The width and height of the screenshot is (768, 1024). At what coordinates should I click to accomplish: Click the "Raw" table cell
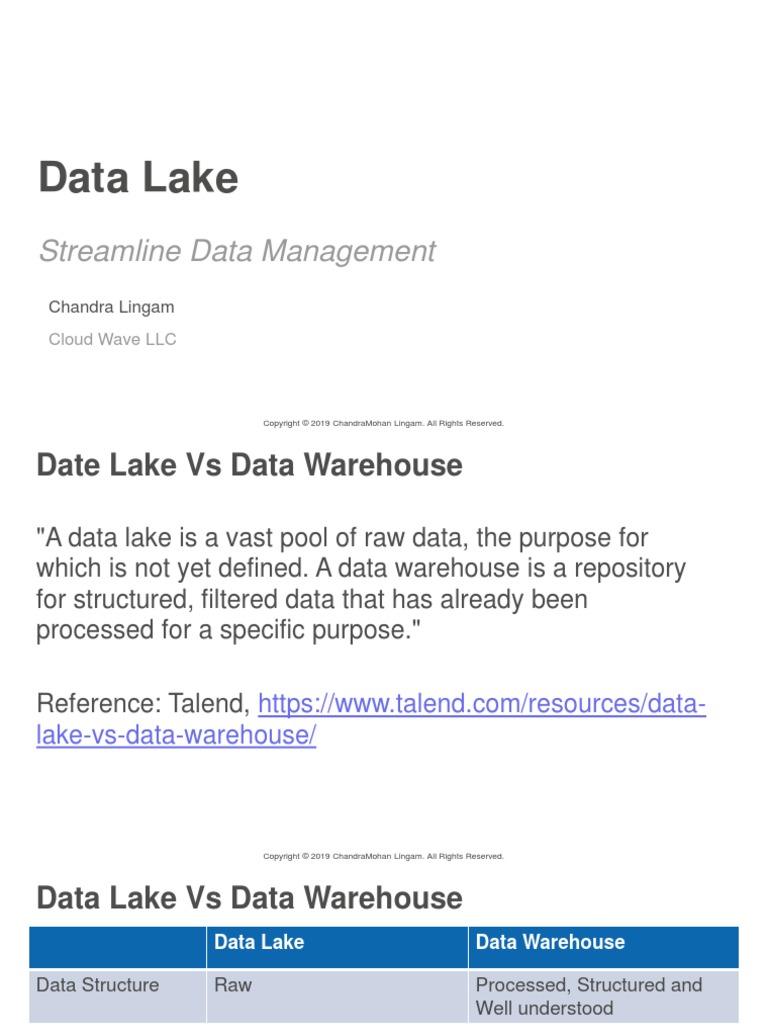coord(233,985)
